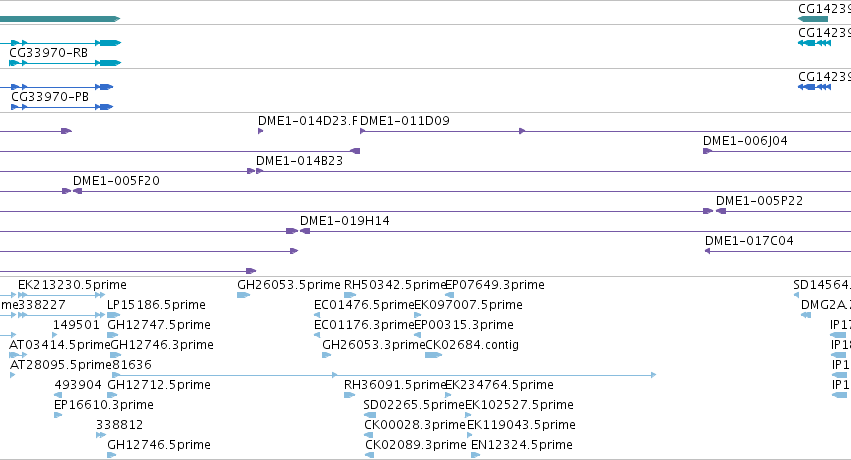
Task: Select the EK213230.5prime EST label
Action: pyautogui.click(x=72, y=285)
